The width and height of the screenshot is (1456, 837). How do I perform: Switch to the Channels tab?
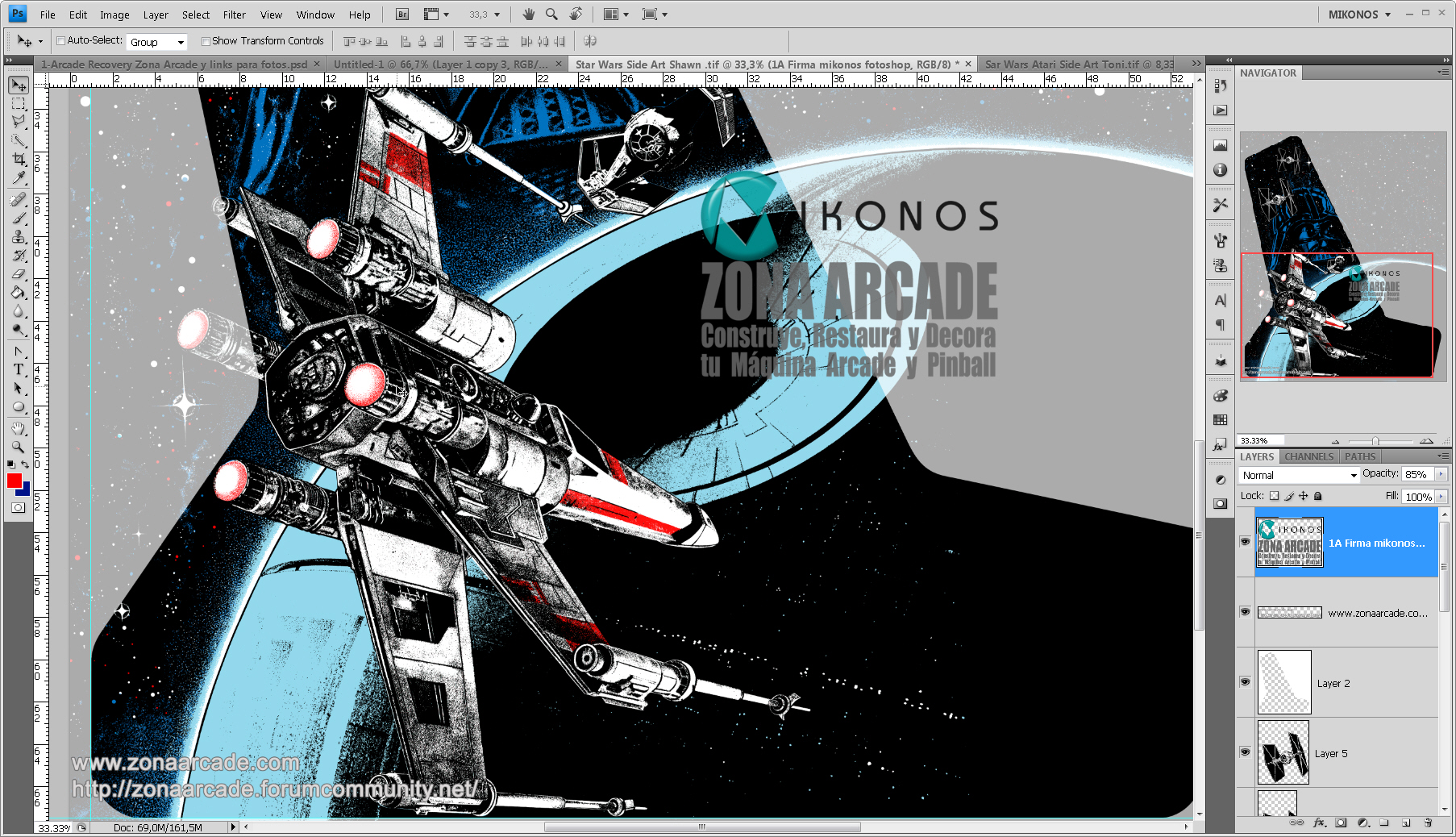1308,456
